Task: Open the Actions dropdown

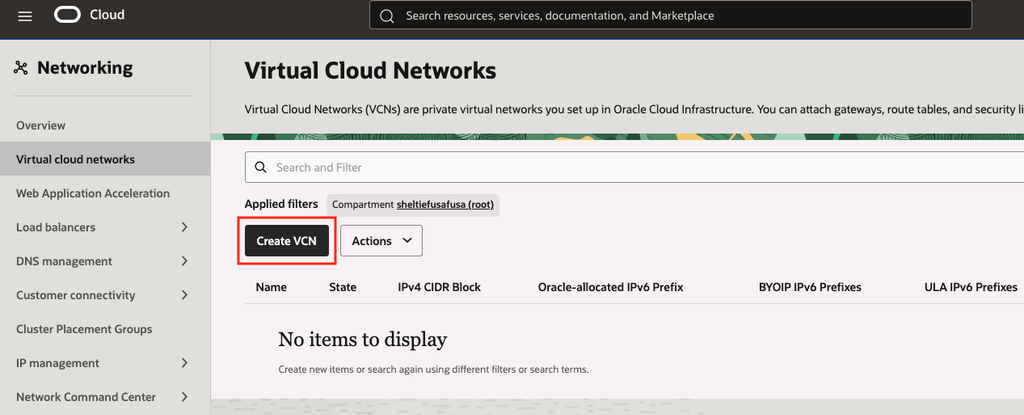Action: 381,241
